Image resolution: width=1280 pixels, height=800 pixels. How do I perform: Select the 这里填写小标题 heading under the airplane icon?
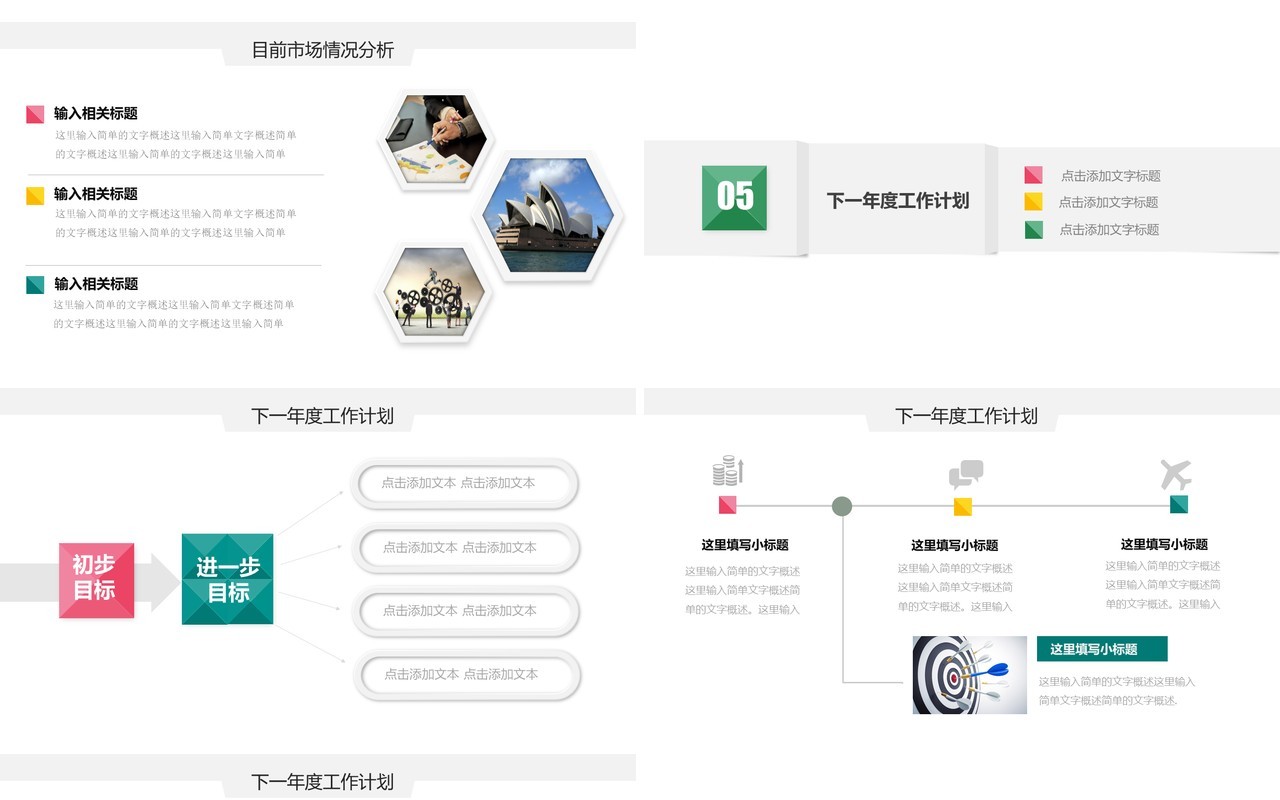pyautogui.click(x=1164, y=544)
